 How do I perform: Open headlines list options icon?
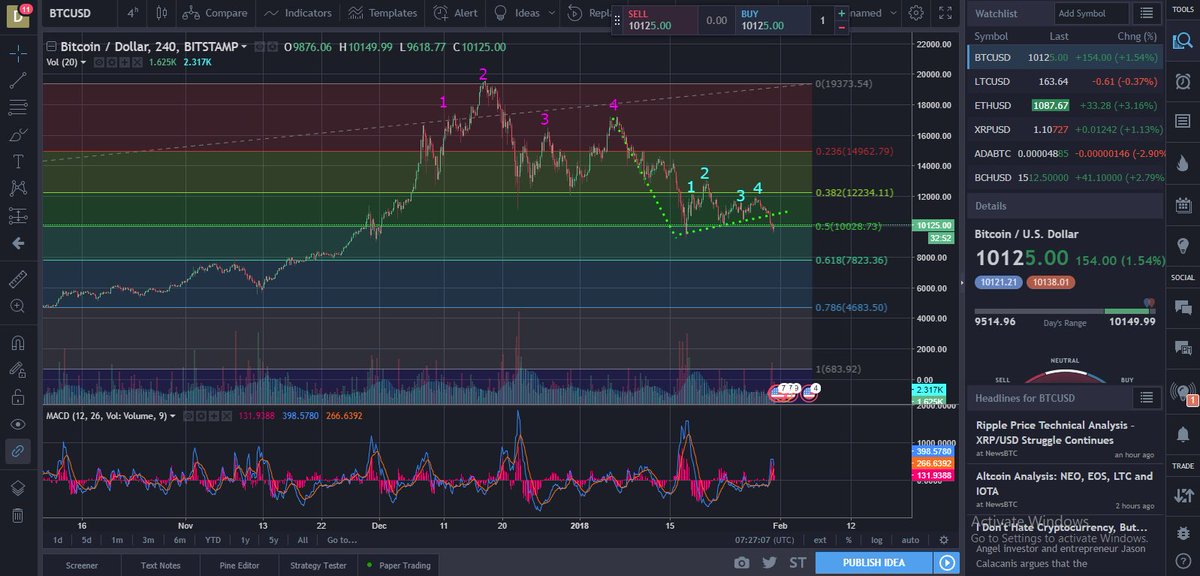[x=1146, y=398]
